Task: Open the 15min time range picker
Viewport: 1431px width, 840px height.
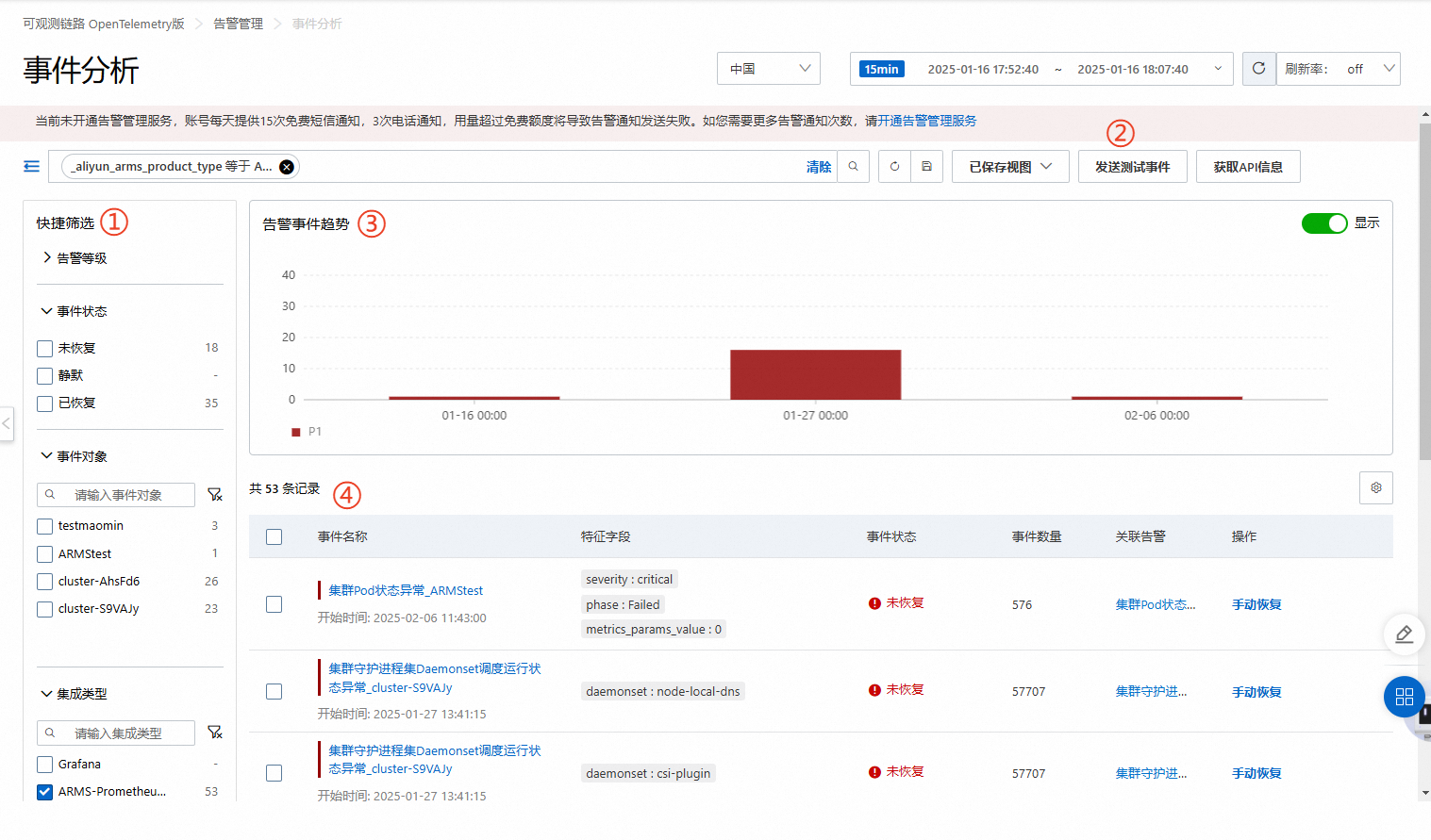Action: click(x=1041, y=69)
